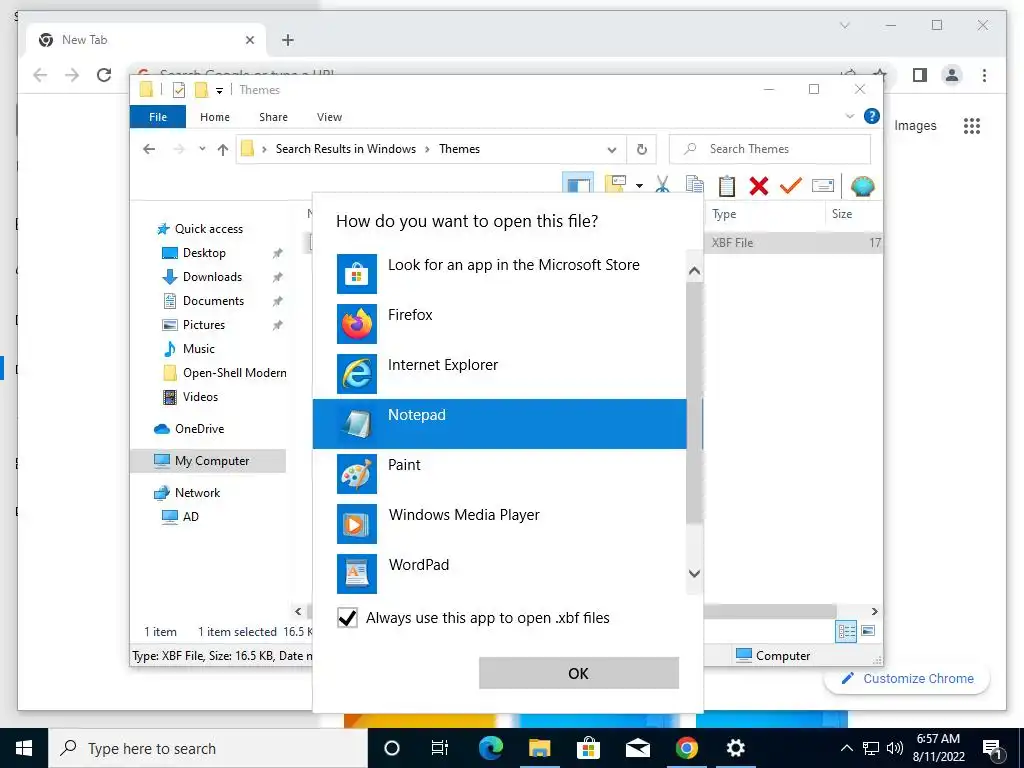Toggle Chrome side panel button
Screen dimensions: 1024x768
point(920,75)
